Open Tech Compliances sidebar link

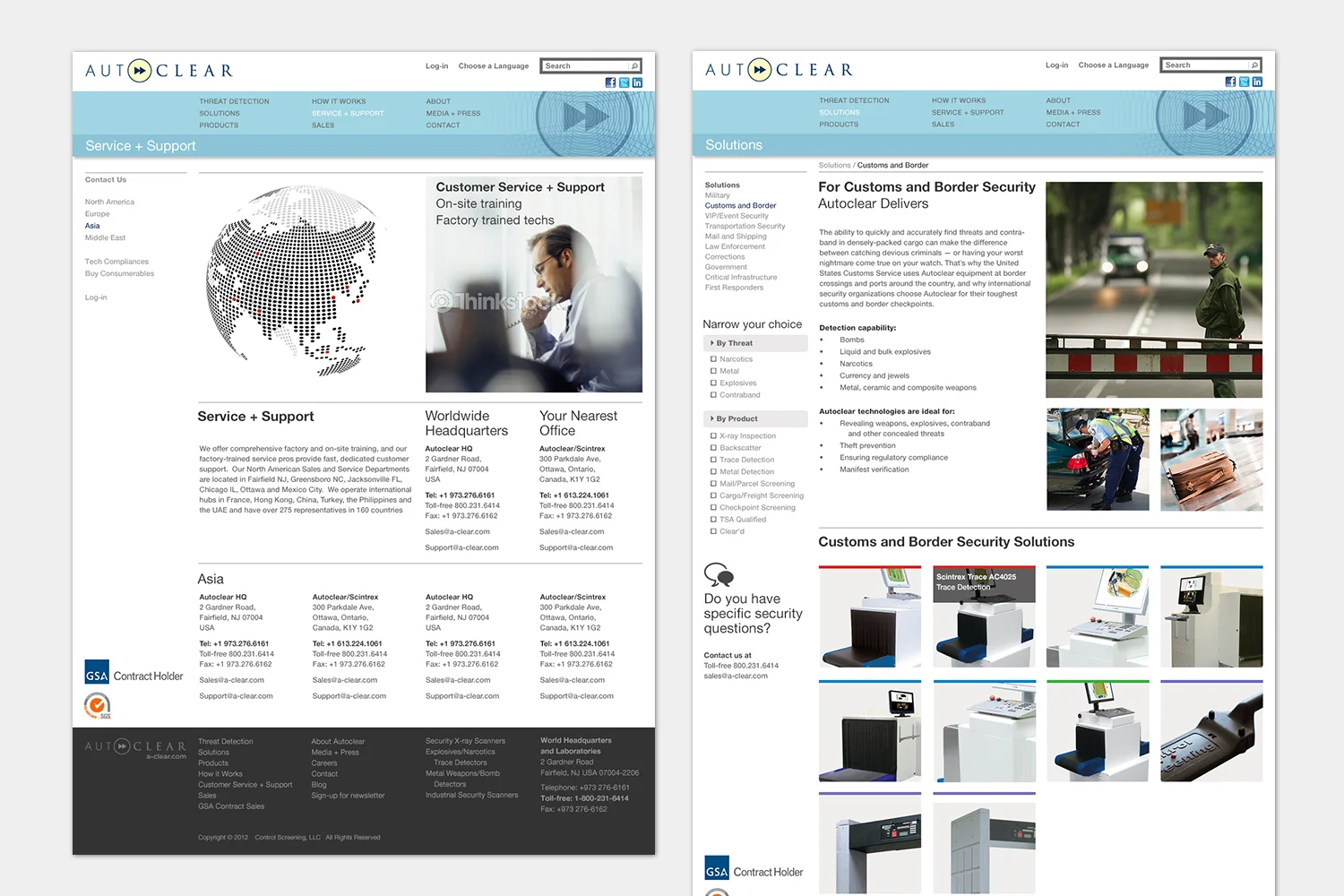tap(116, 262)
